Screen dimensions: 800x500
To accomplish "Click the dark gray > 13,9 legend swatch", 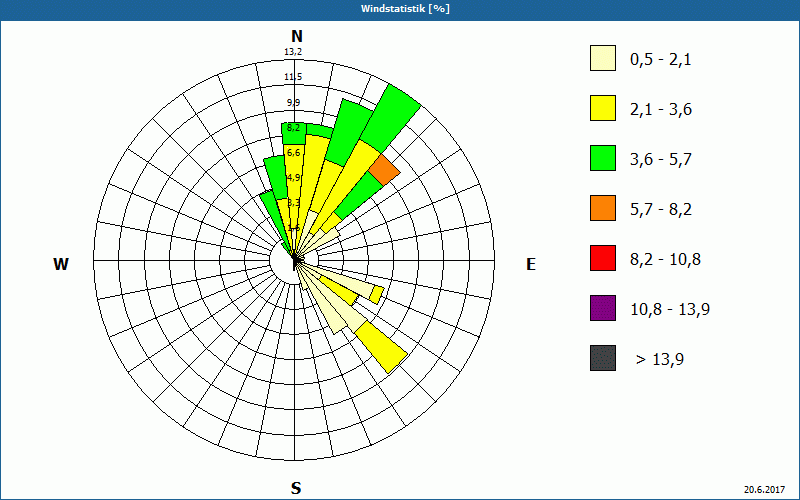I will (603, 358).
